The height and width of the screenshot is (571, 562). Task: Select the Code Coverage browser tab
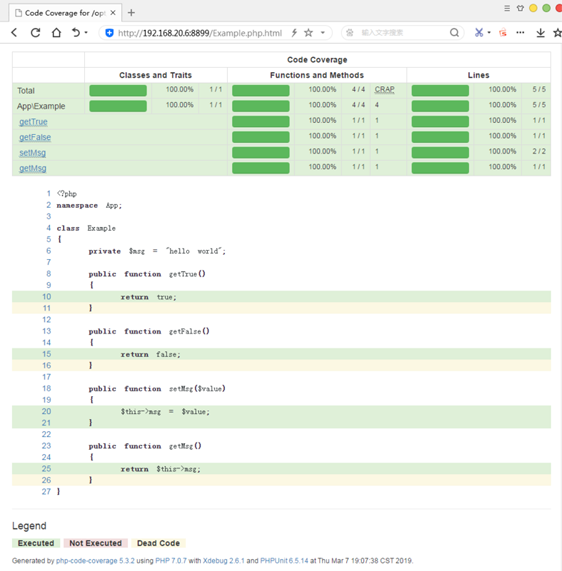(x=65, y=13)
